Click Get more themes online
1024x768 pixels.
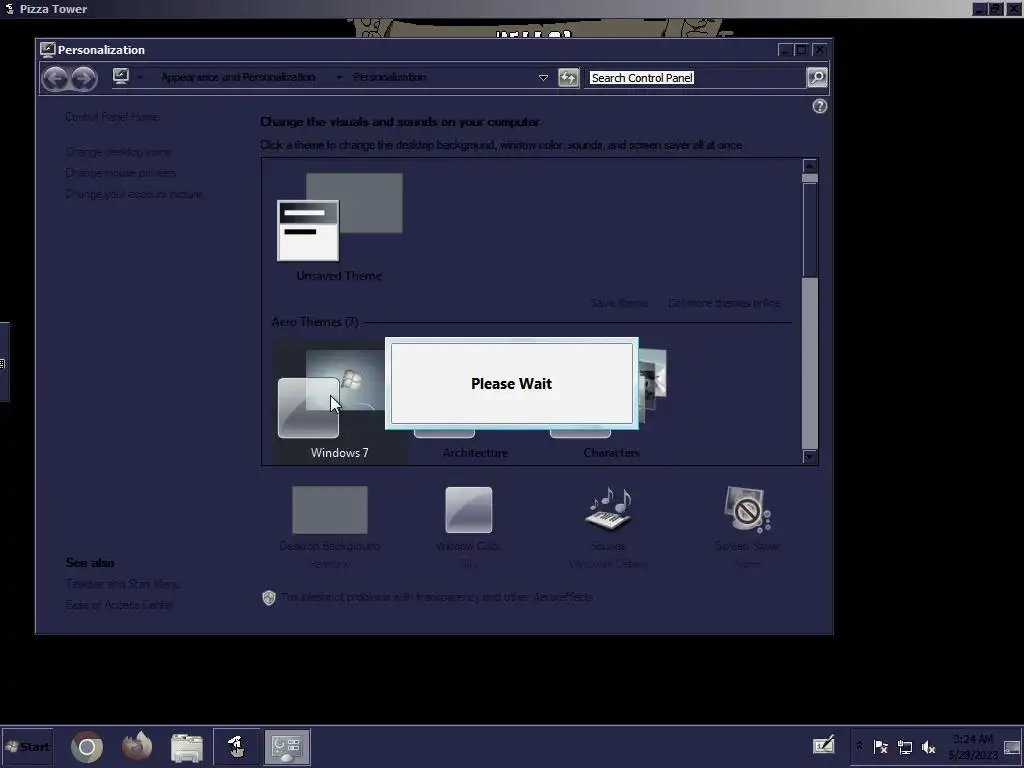coord(724,303)
